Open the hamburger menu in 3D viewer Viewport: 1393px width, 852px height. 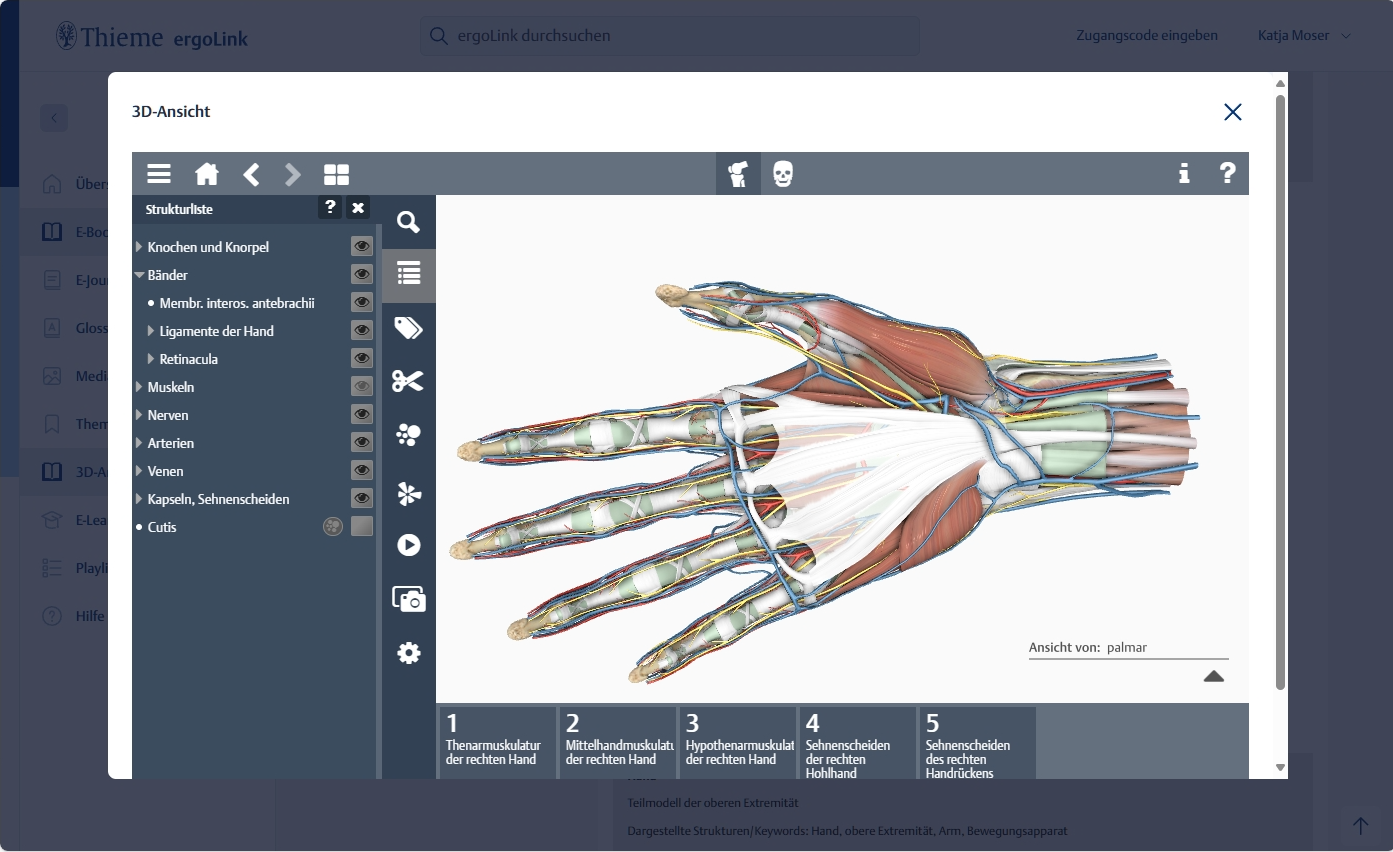[159, 174]
